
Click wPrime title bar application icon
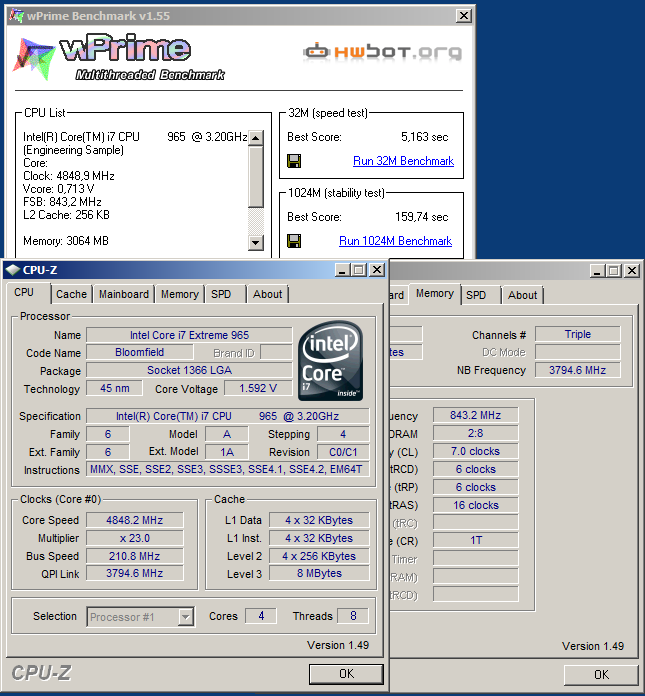[x=17, y=16]
